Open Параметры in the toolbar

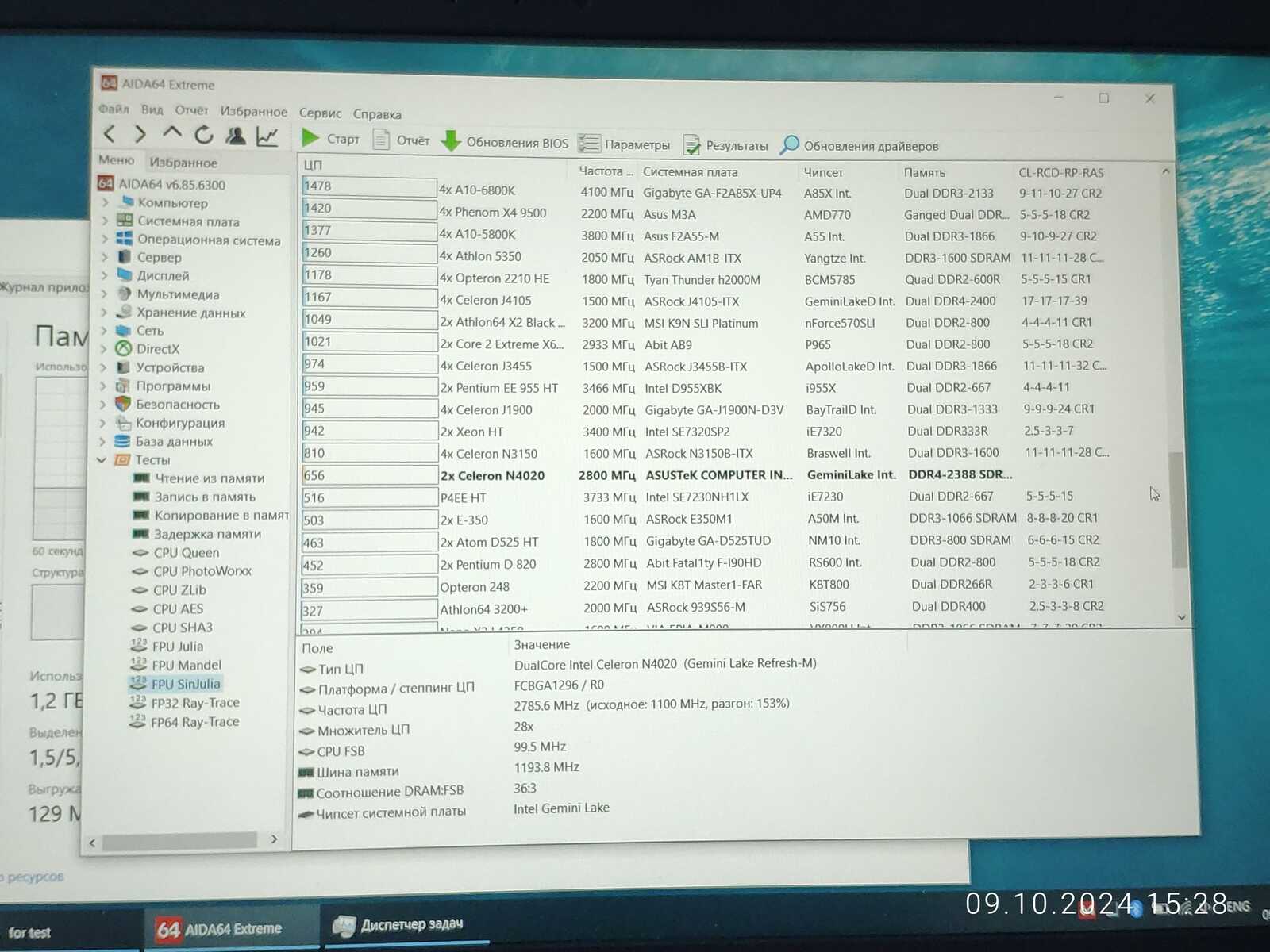click(x=625, y=144)
